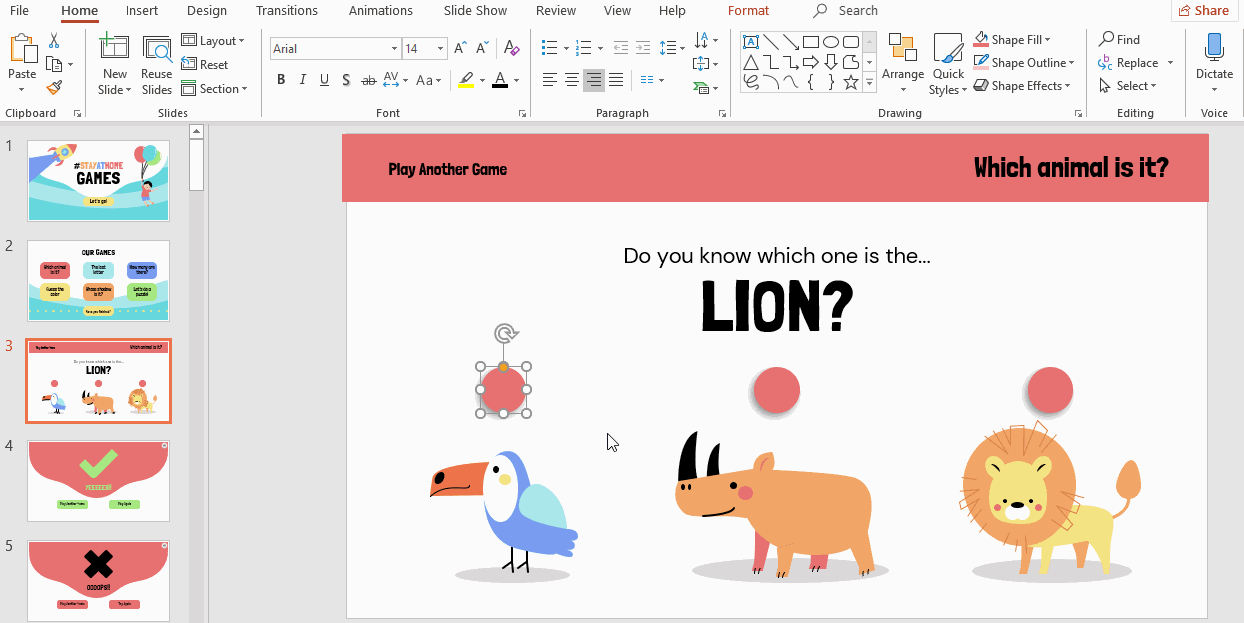
Task: Toggle underline formatting
Action: pyautogui.click(x=324, y=80)
